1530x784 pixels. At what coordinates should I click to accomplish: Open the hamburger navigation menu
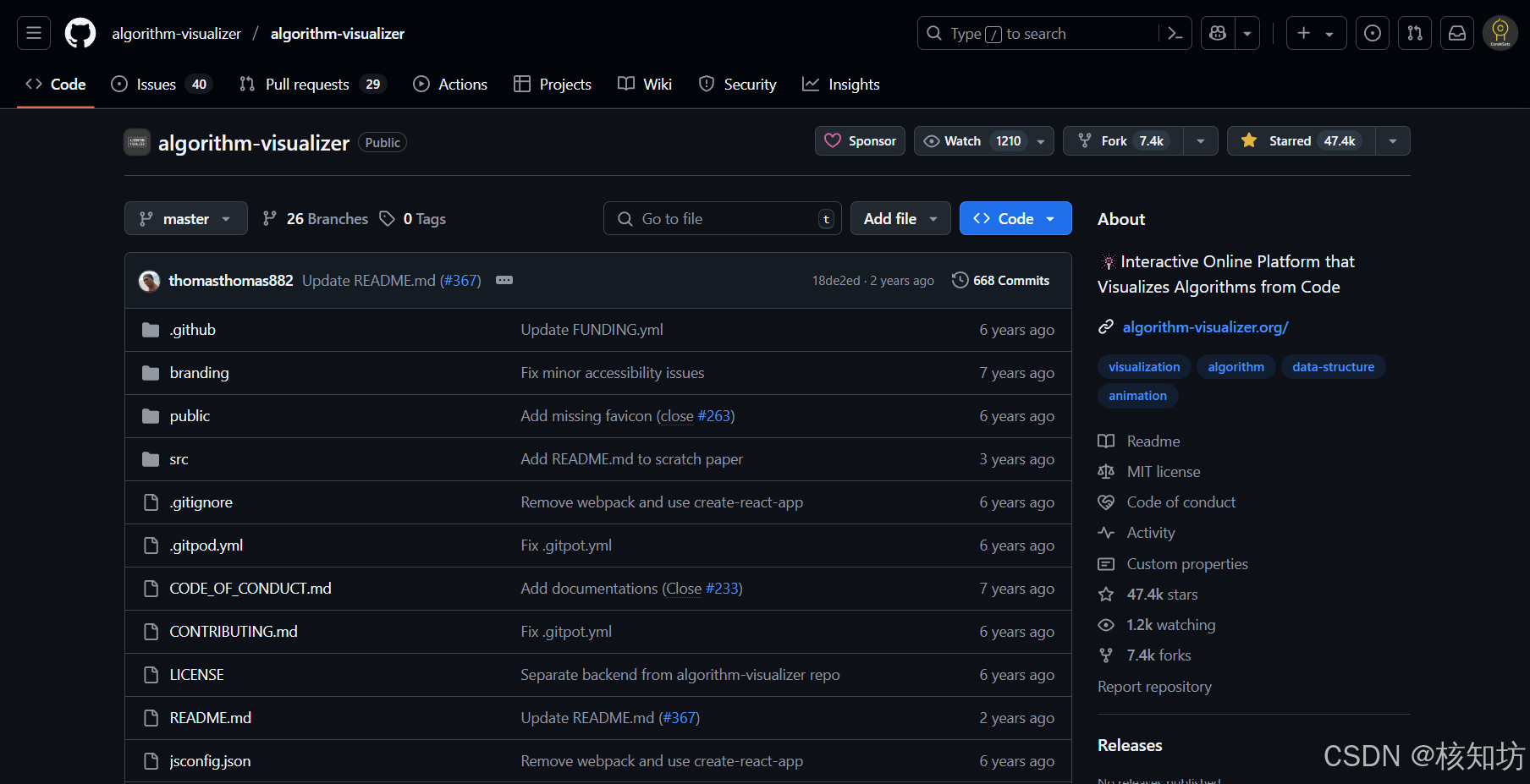tap(34, 33)
